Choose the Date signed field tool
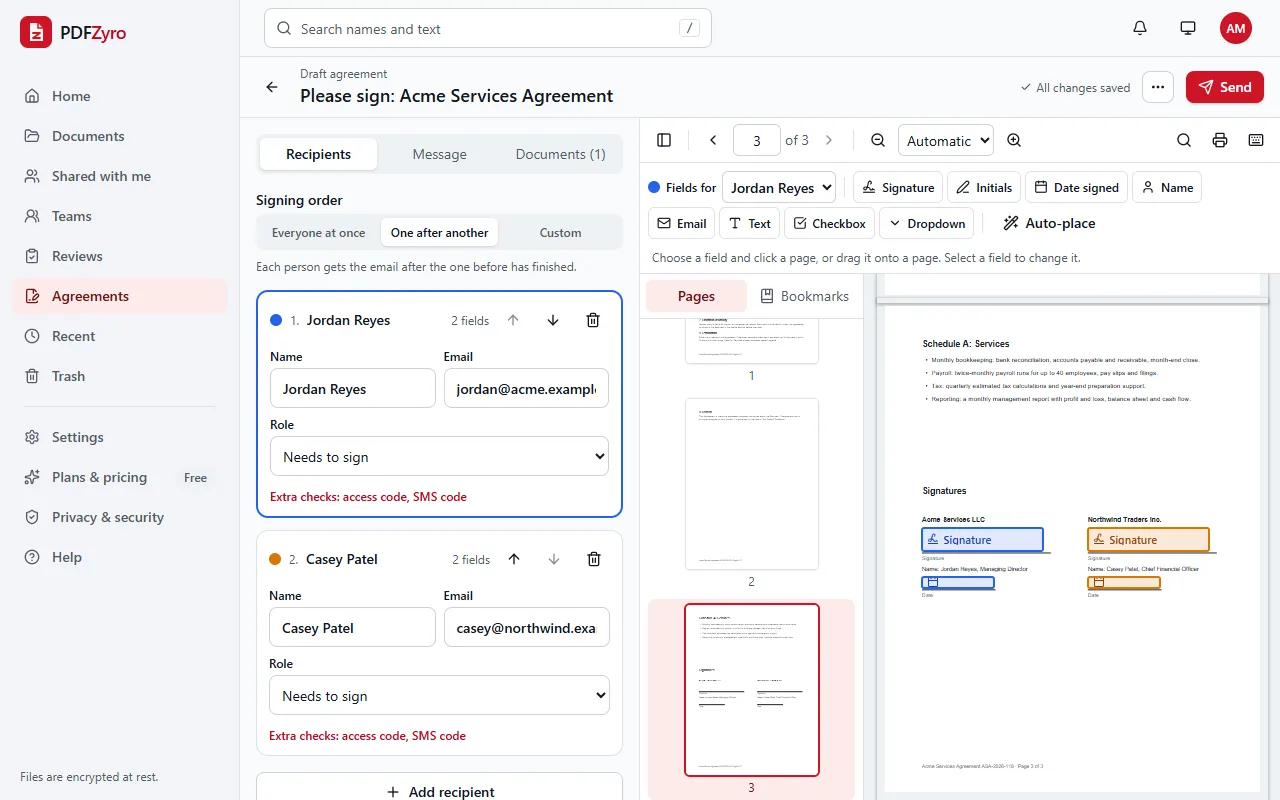The width and height of the screenshot is (1280, 800). [1076, 187]
